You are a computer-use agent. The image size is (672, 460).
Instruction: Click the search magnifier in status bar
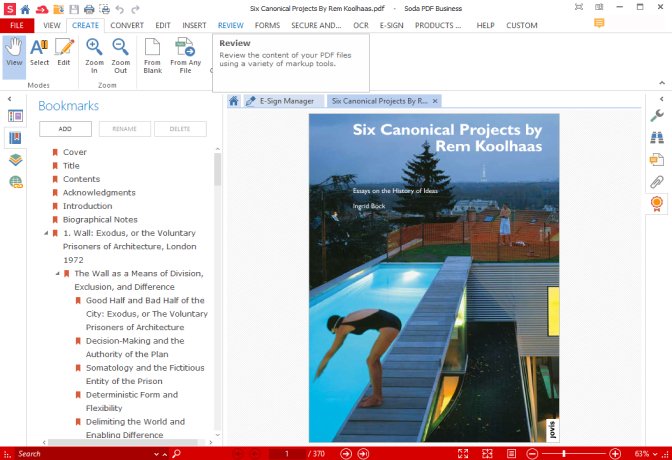point(176,454)
